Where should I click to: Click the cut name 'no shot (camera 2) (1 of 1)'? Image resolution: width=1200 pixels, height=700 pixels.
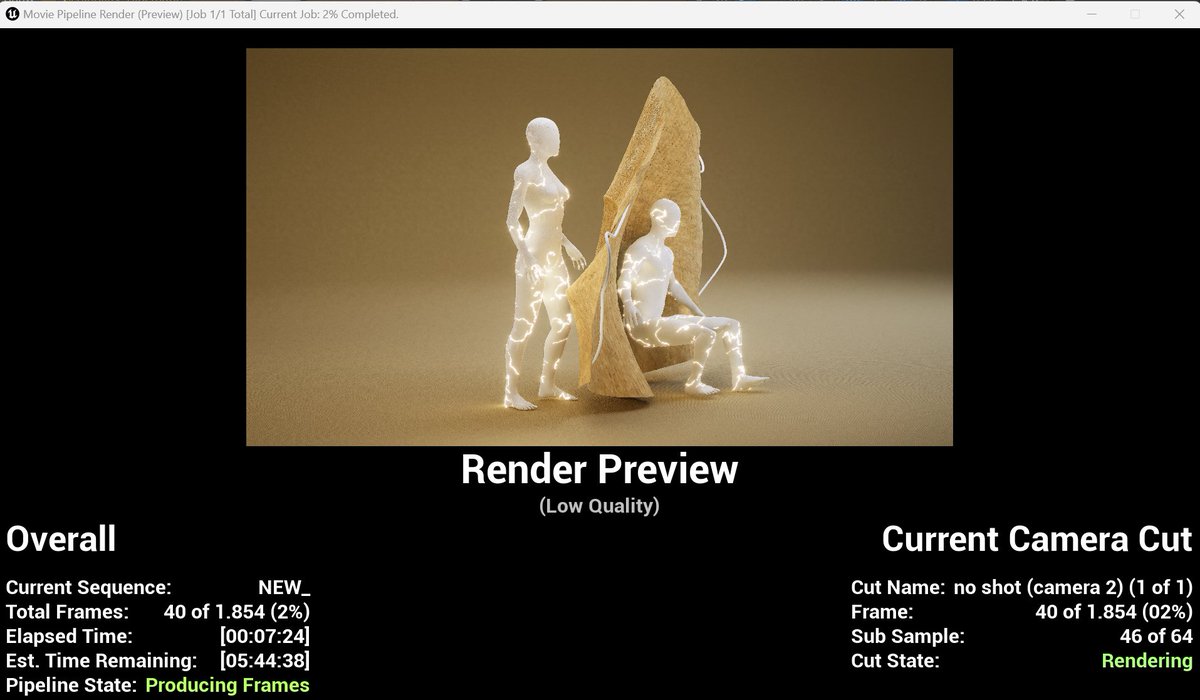pos(1073,587)
